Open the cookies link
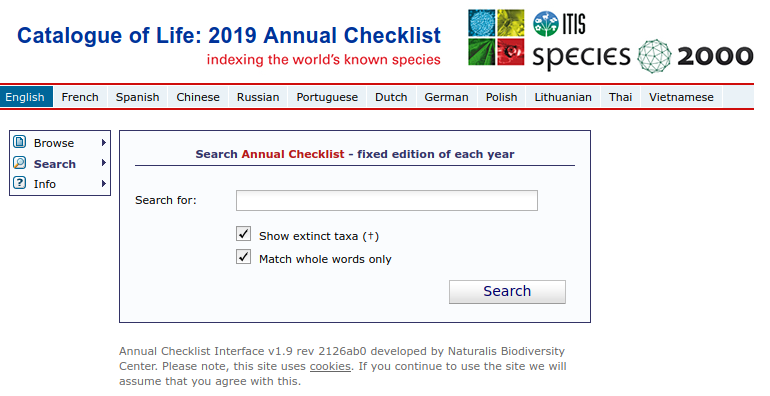Viewport: 770px width, 396px height. click(330, 366)
